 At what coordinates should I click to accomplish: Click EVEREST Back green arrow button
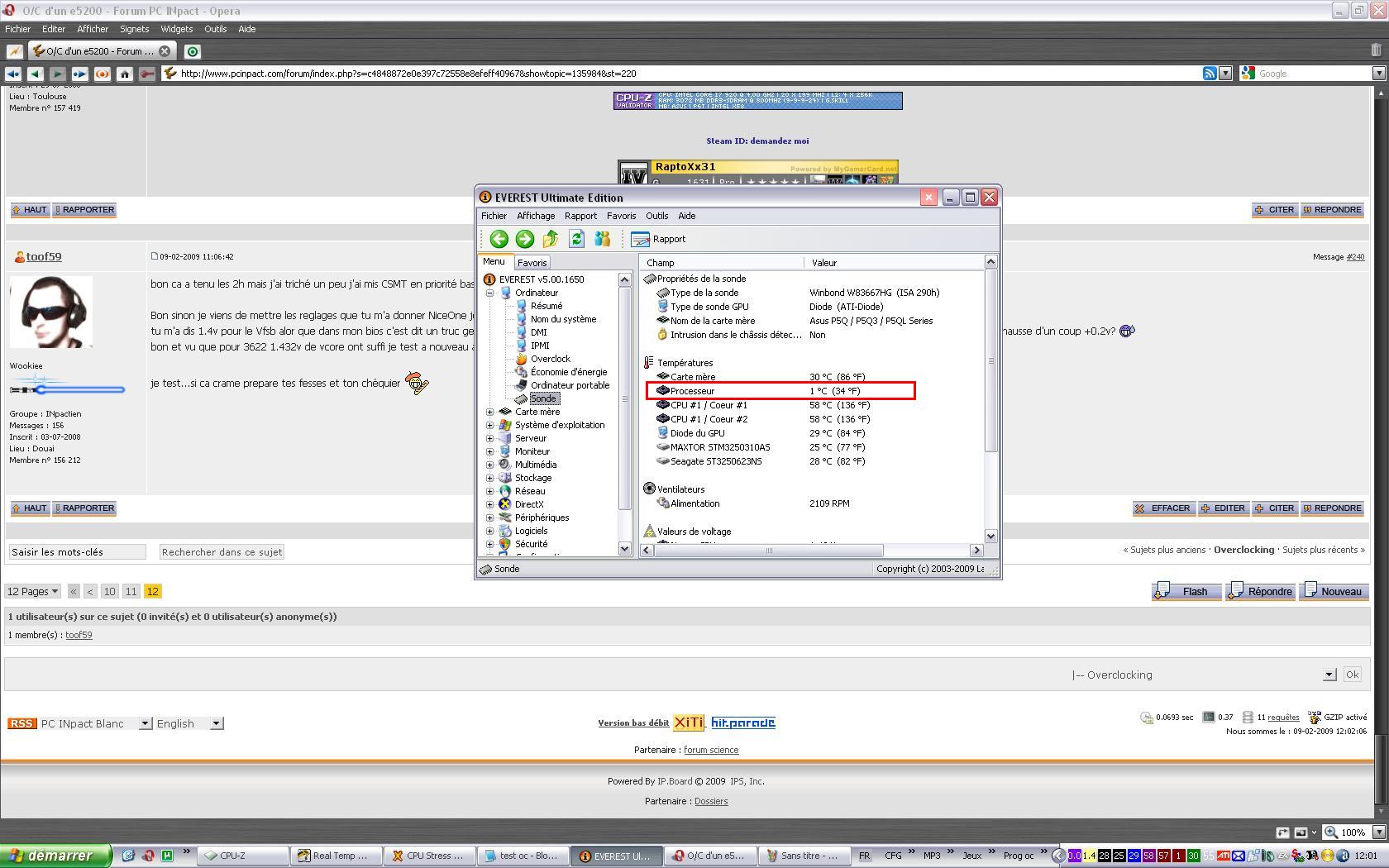point(499,239)
